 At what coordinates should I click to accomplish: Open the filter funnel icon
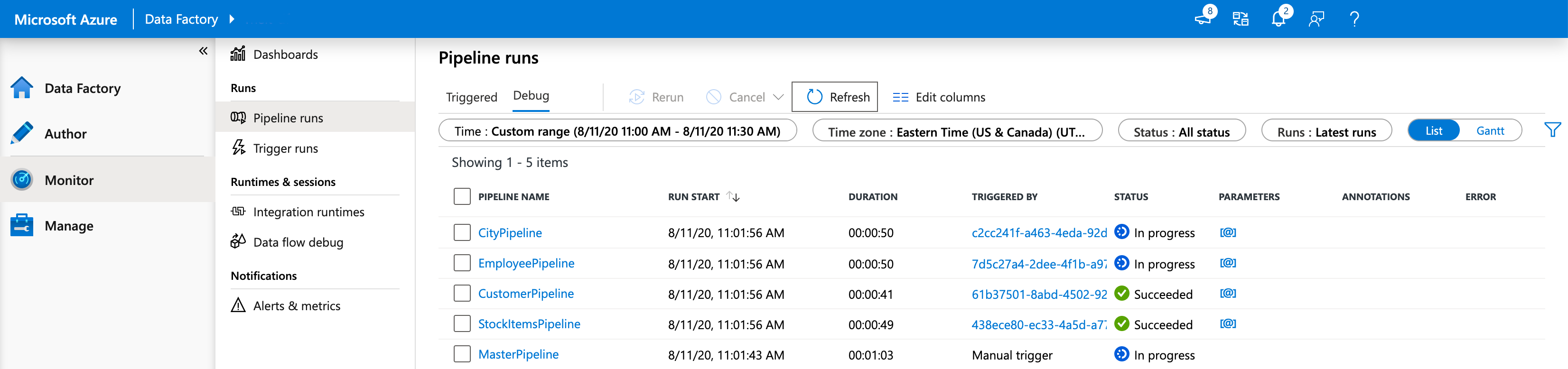(x=1552, y=129)
